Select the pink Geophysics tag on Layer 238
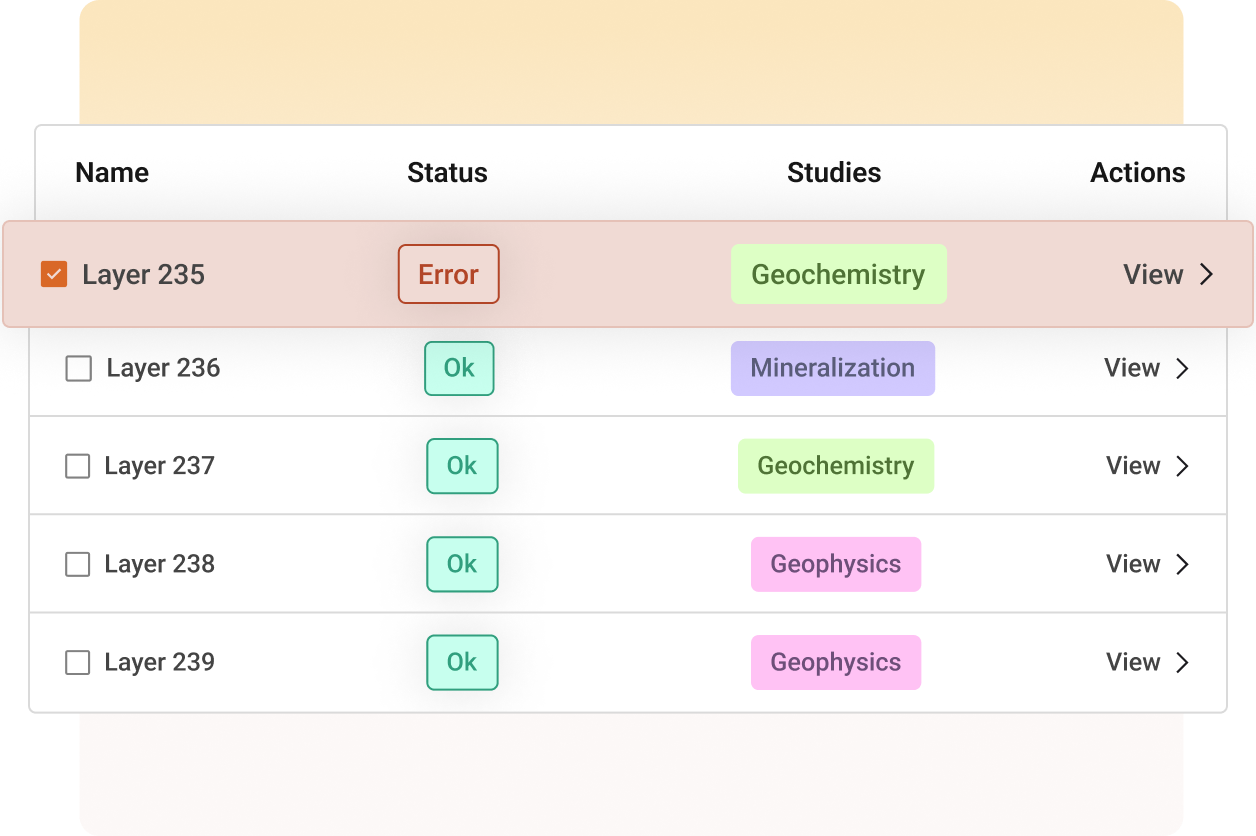Image resolution: width=1256 pixels, height=836 pixels. (x=835, y=564)
